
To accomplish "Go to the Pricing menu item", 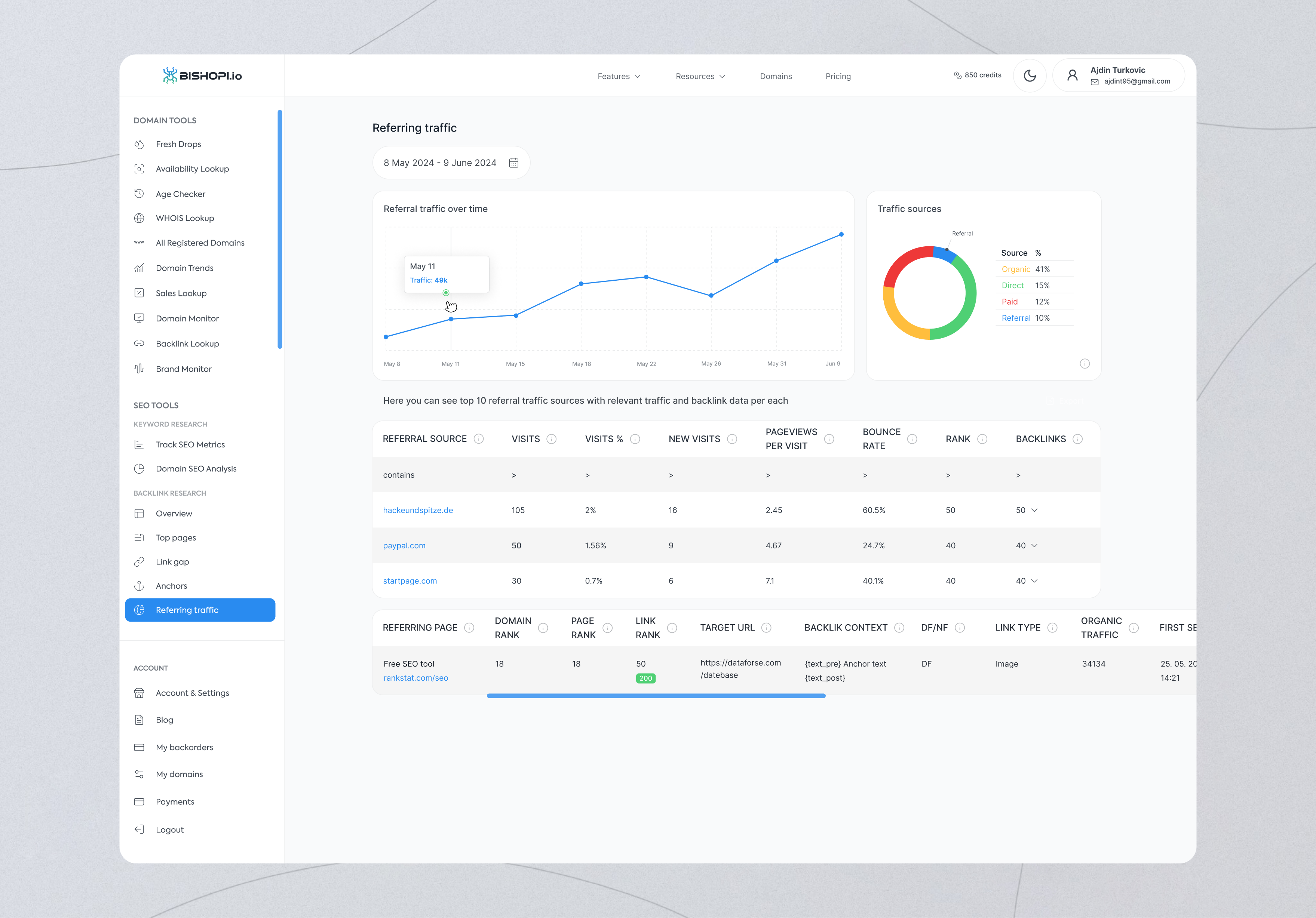I will coord(838,76).
